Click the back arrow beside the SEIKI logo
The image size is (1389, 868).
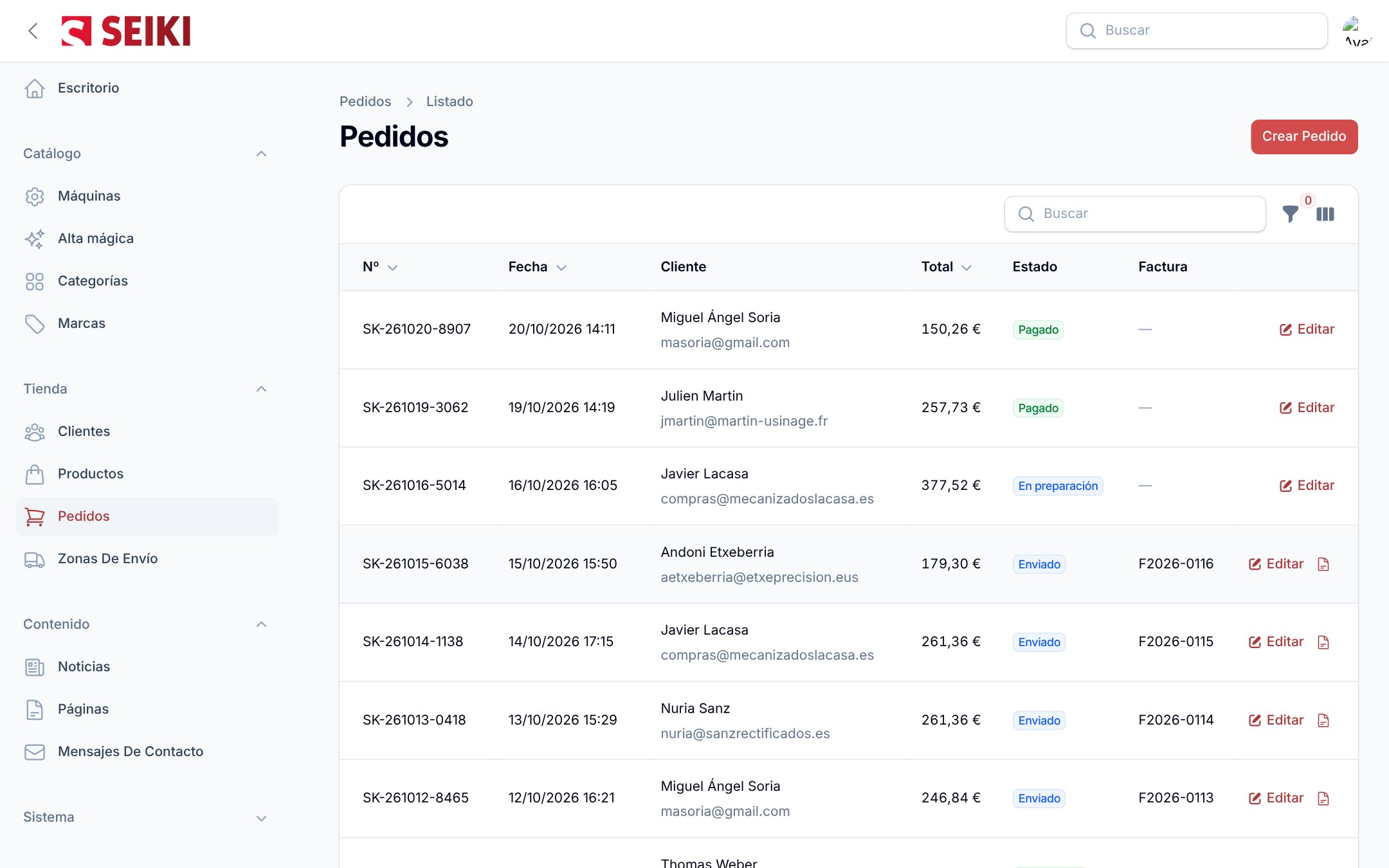[33, 31]
